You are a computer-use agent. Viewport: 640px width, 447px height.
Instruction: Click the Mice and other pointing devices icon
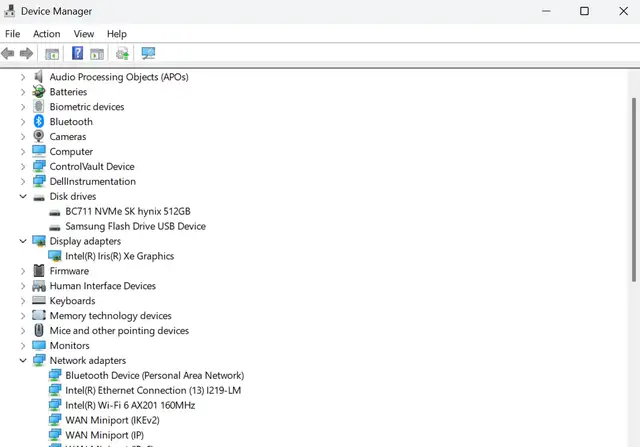click(x=39, y=330)
